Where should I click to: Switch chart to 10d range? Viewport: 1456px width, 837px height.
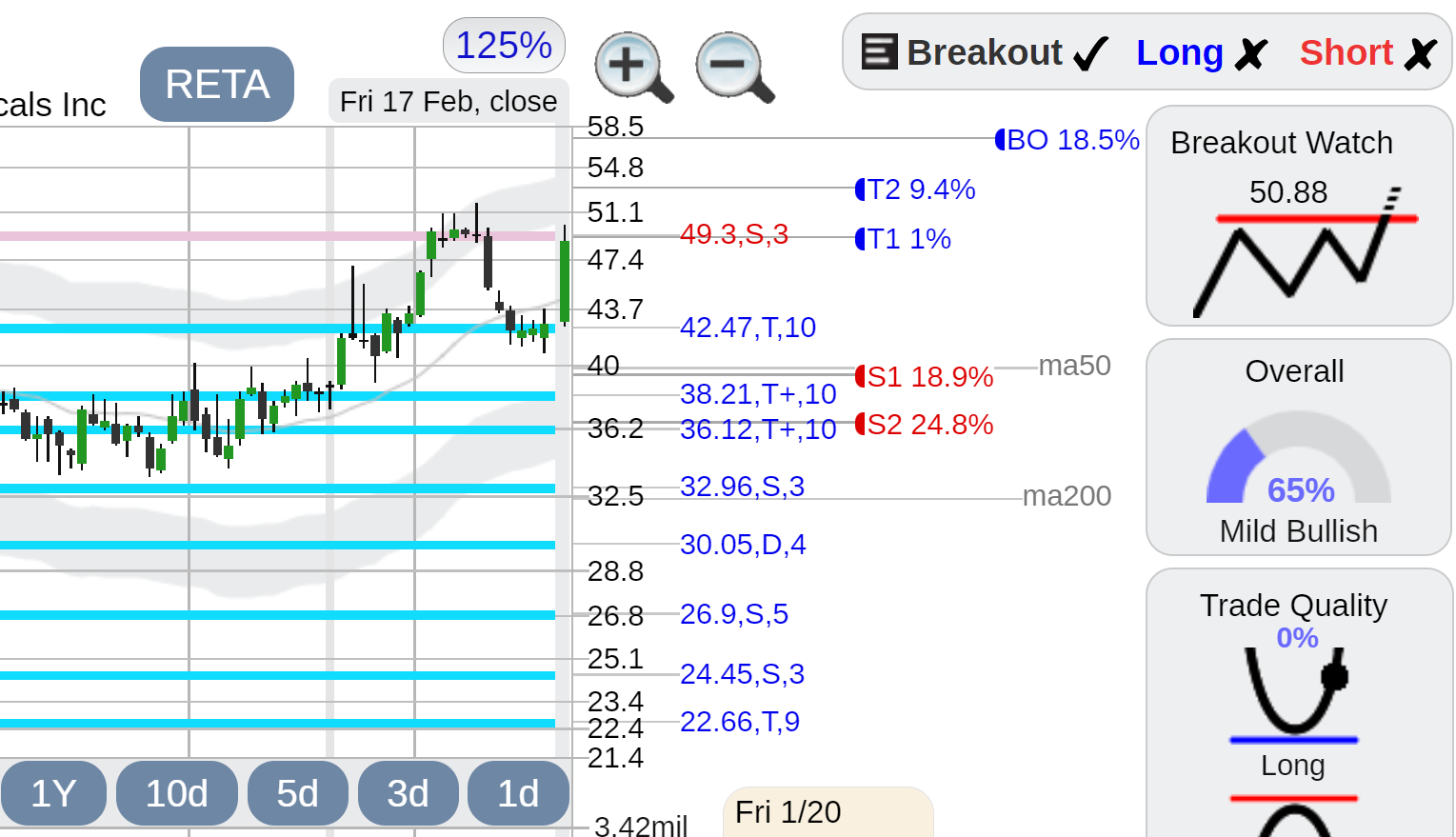177,793
